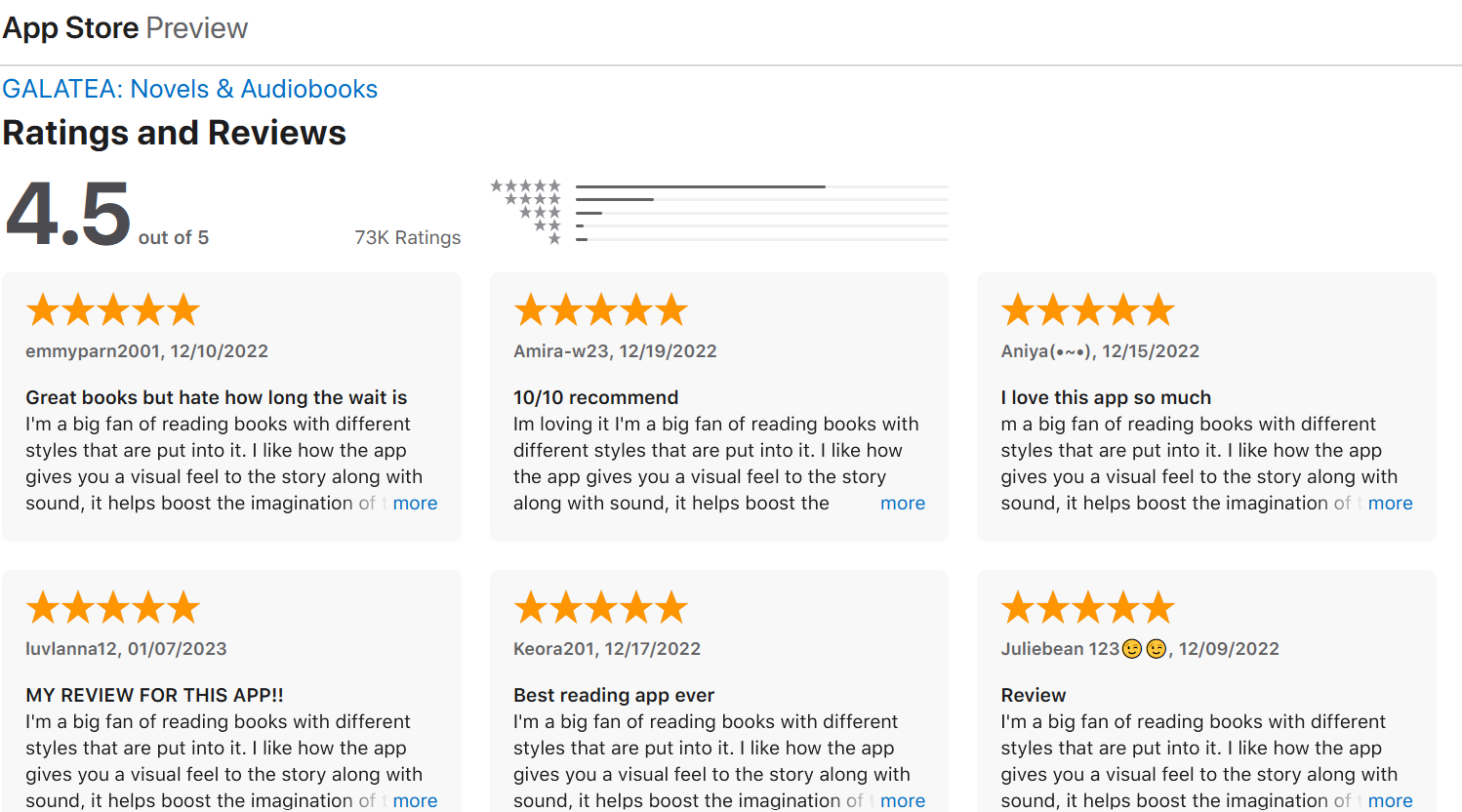Click the star rating on Juliebean 123's review
Viewport: 1462px width, 812px height.
coord(1087,608)
